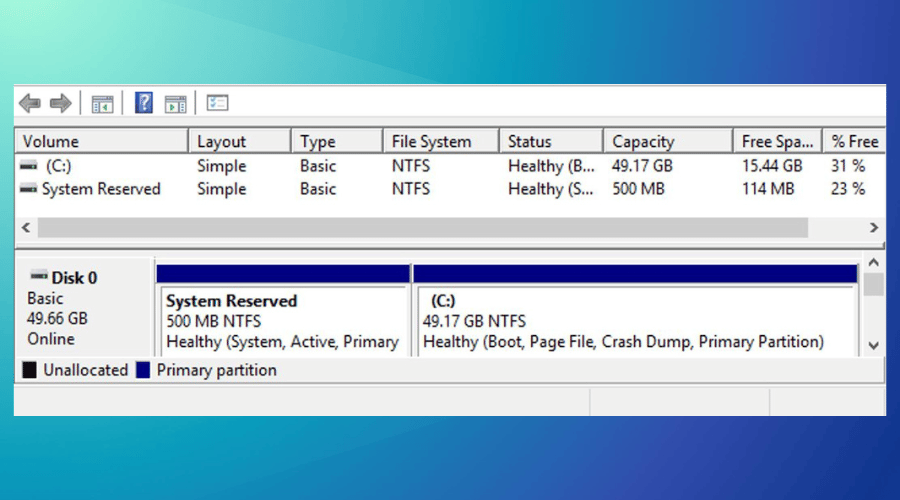The width and height of the screenshot is (900, 500).
Task: Click the Back arrow toolbar icon
Action: click(30, 103)
